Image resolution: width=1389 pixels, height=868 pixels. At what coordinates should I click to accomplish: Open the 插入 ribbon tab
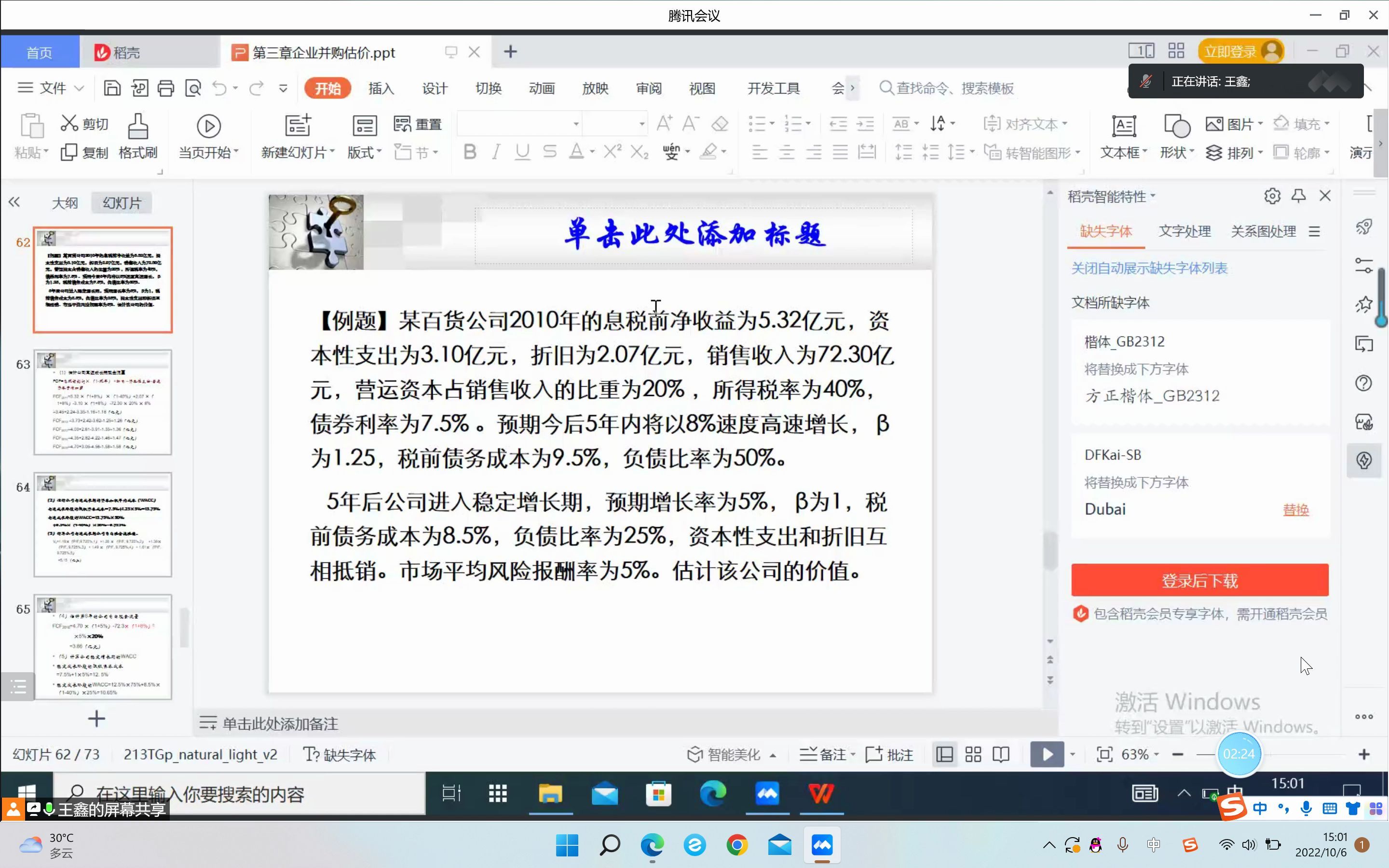[381, 88]
